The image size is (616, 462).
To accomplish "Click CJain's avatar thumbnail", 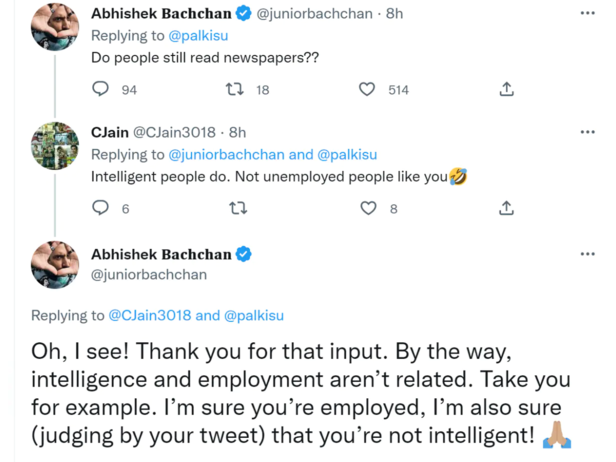I will [x=55, y=147].
